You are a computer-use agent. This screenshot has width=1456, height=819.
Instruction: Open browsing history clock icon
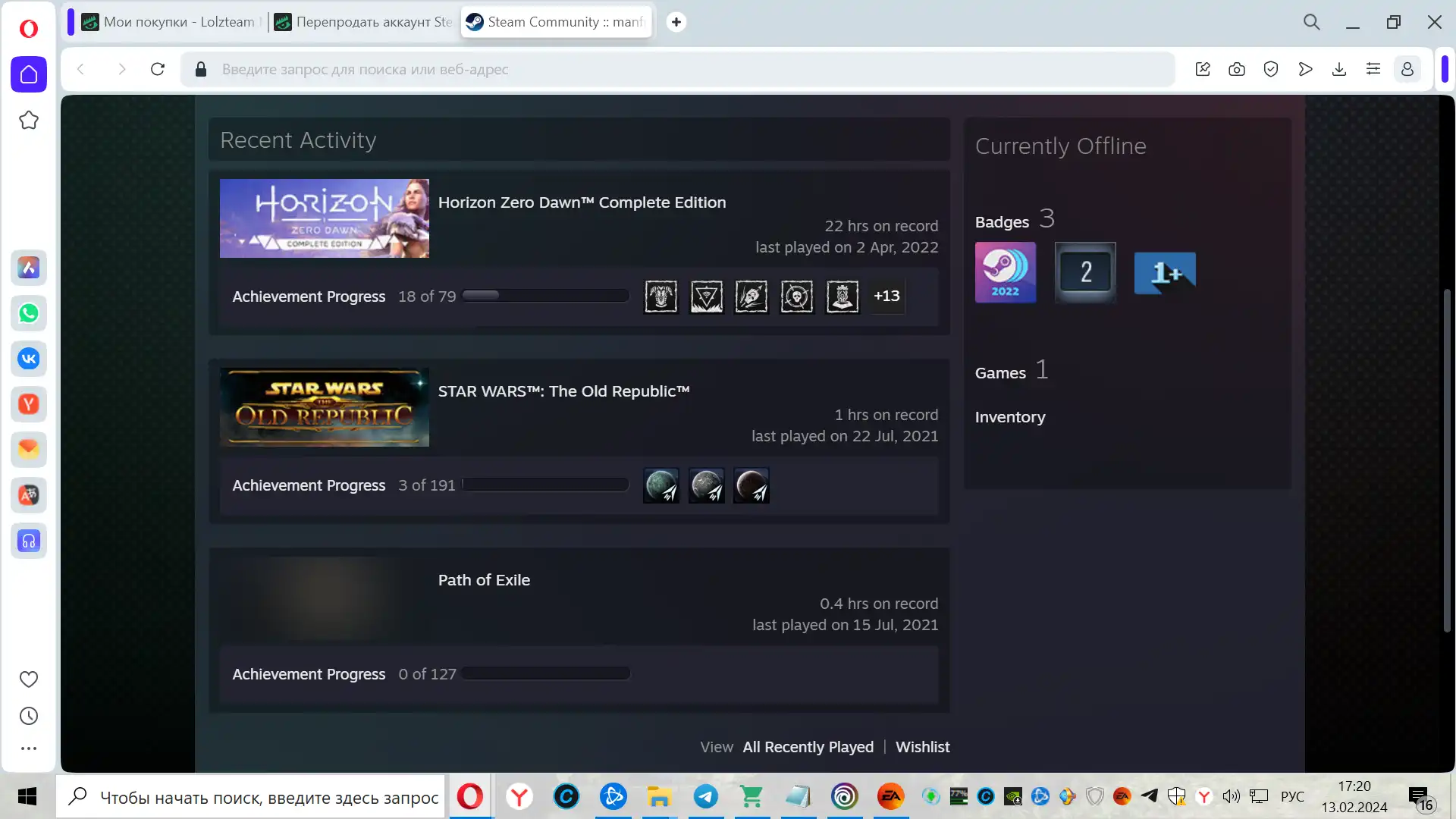[x=29, y=716]
